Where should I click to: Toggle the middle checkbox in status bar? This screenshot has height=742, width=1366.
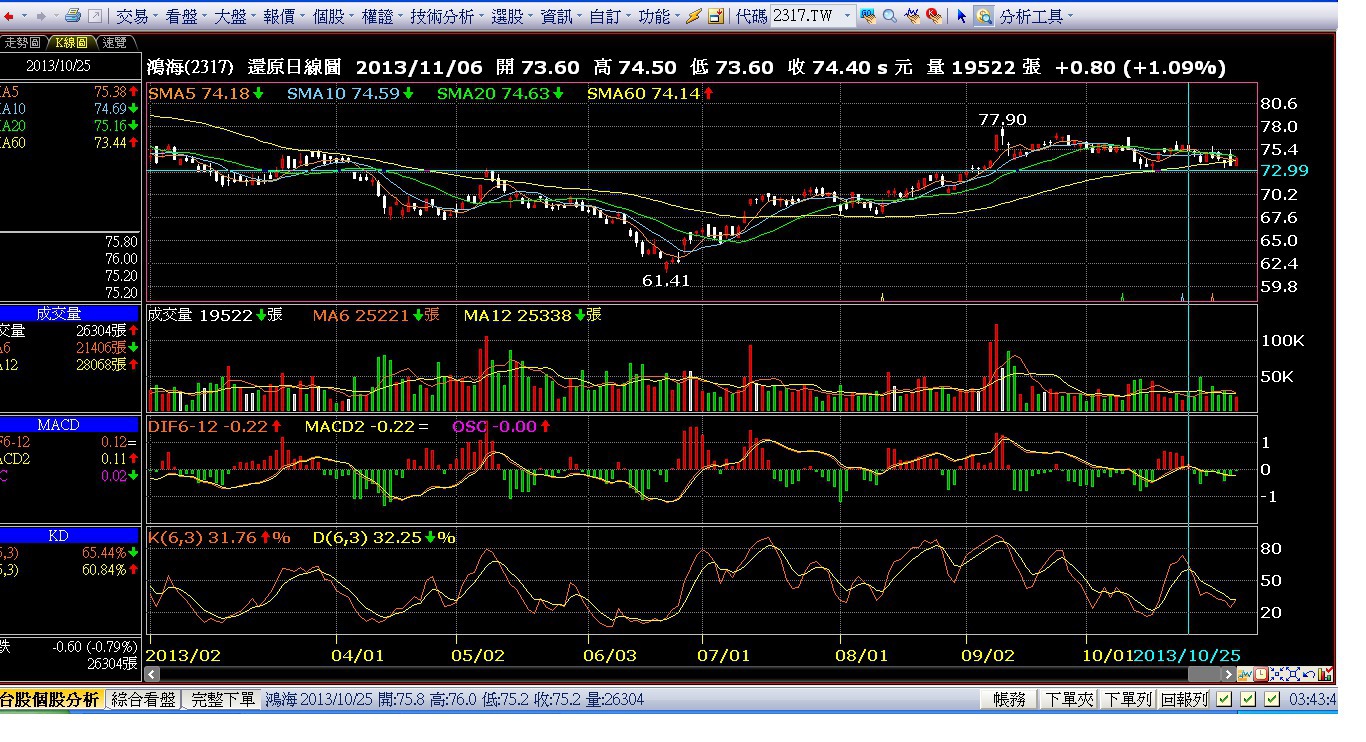[x=1248, y=700]
